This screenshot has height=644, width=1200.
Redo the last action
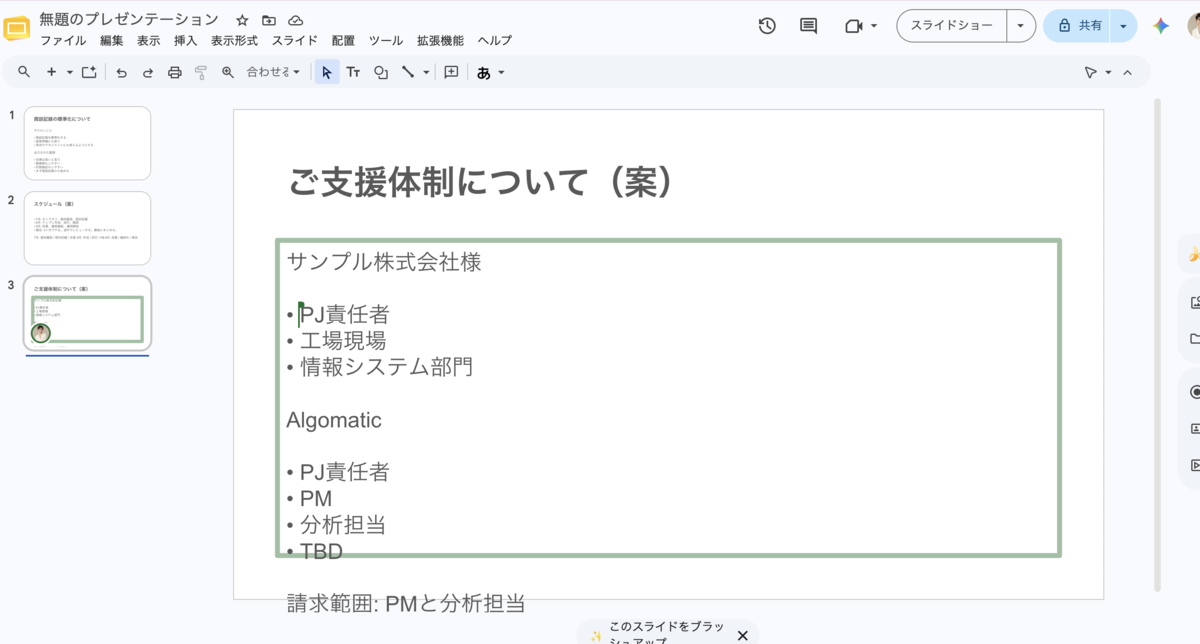pyautogui.click(x=148, y=72)
